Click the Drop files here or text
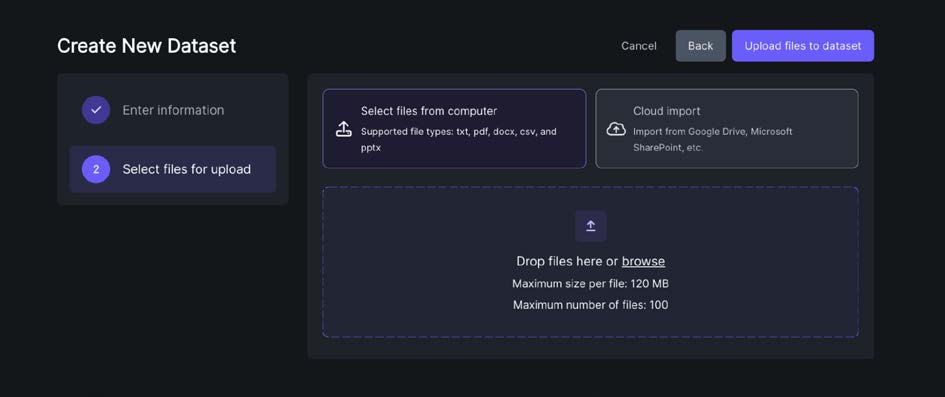 (567, 261)
